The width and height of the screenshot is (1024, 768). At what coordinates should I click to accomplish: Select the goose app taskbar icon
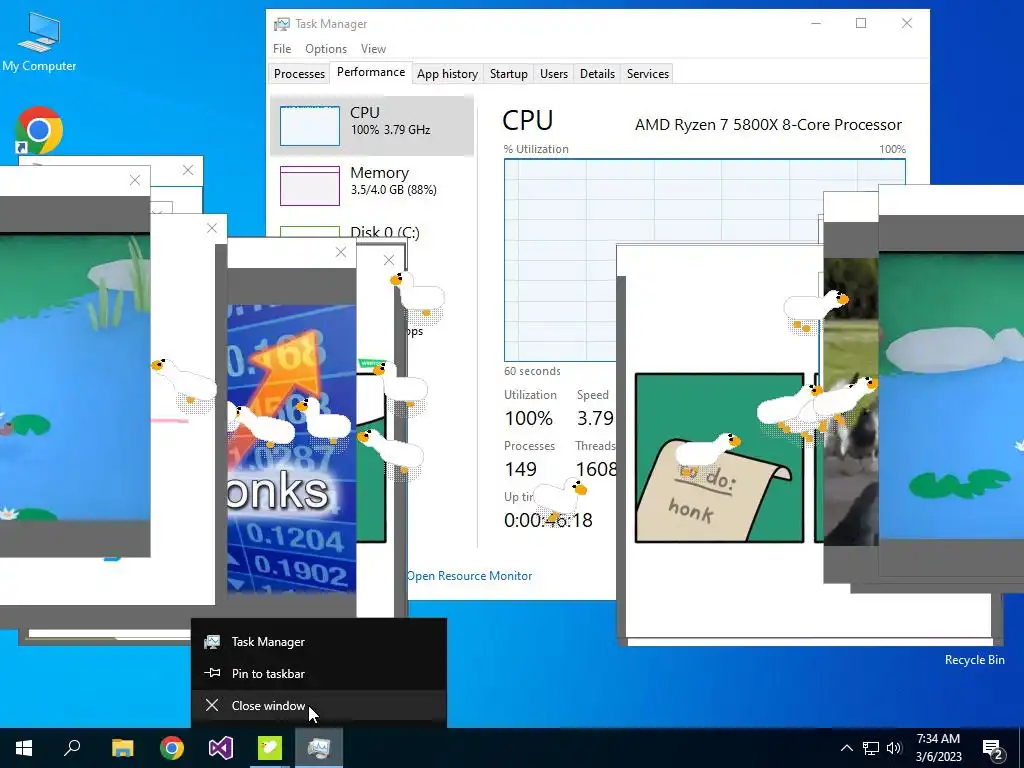coord(270,748)
